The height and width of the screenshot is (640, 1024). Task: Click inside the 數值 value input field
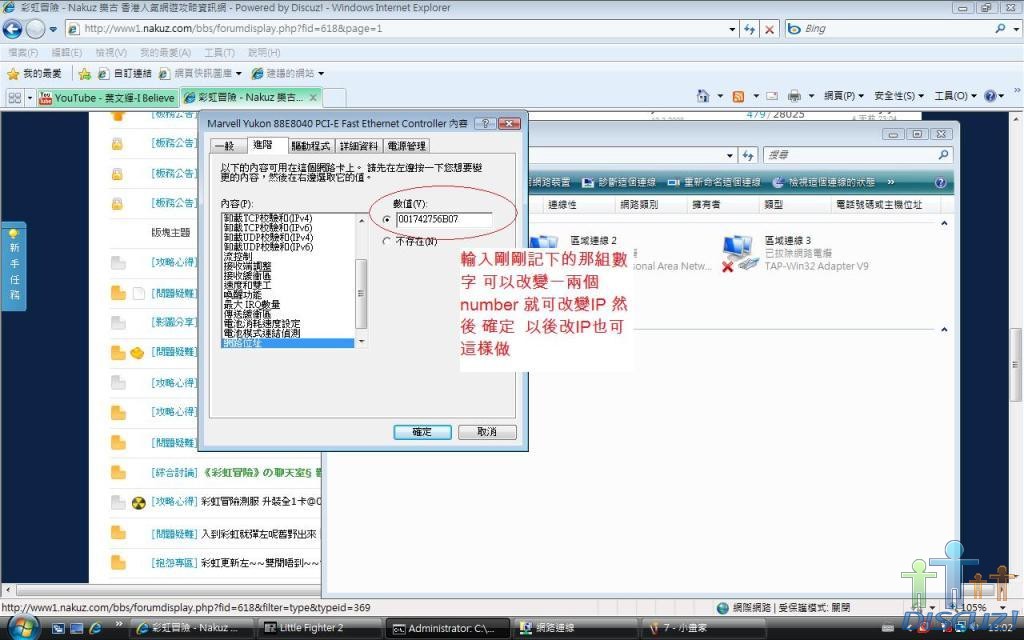coord(443,219)
